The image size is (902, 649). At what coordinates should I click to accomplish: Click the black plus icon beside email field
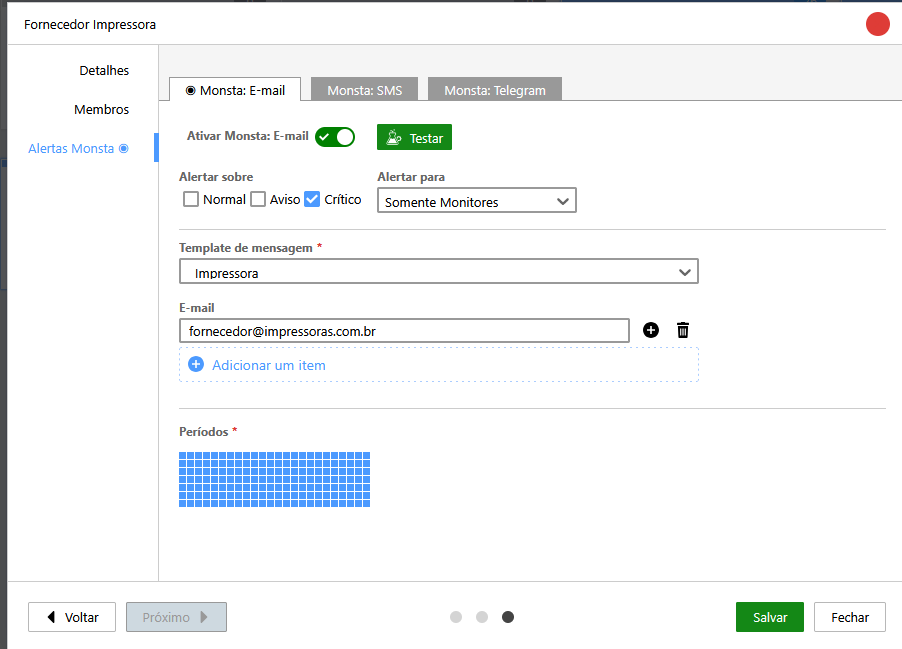pyautogui.click(x=651, y=330)
